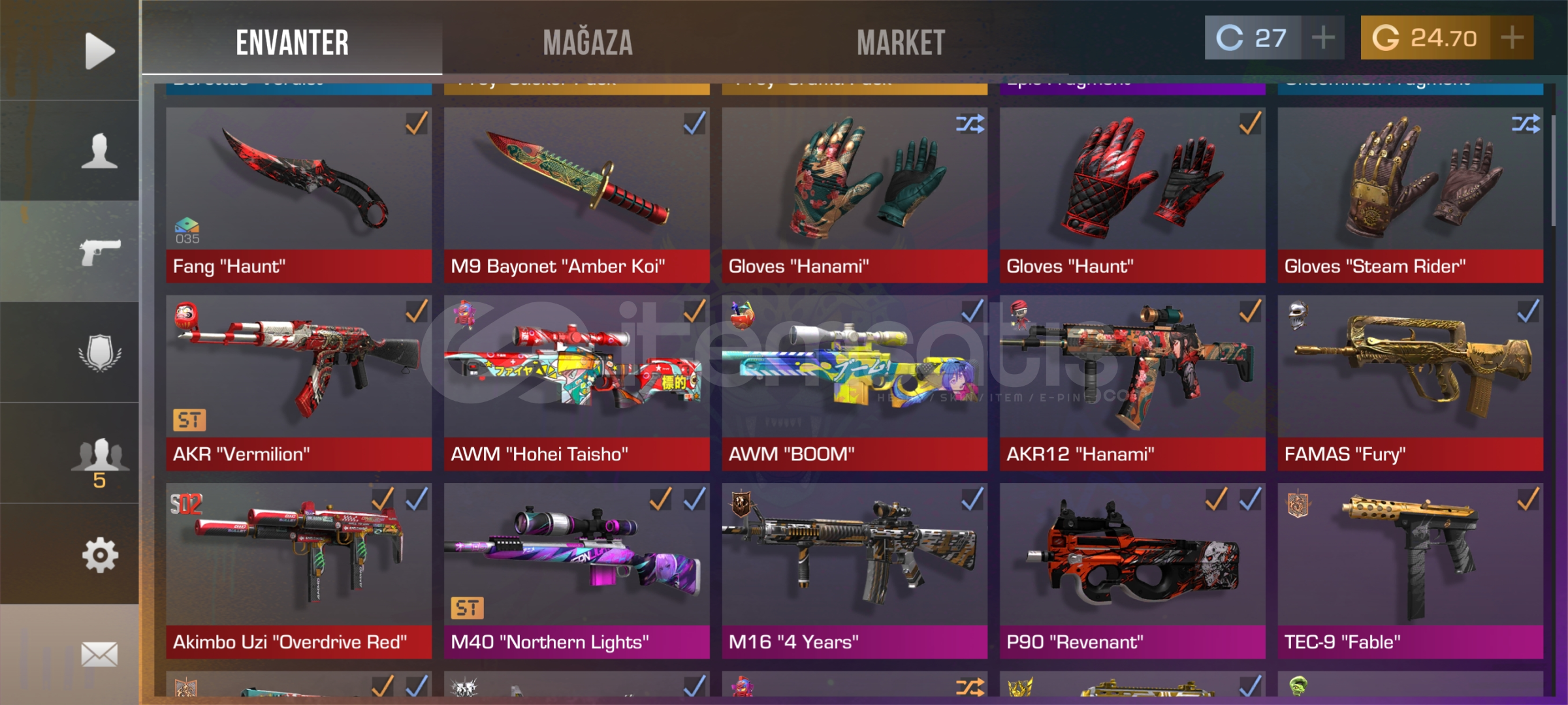This screenshot has width=1568, height=705.
Task: Add silver coins with the plus button
Action: click(x=1323, y=38)
